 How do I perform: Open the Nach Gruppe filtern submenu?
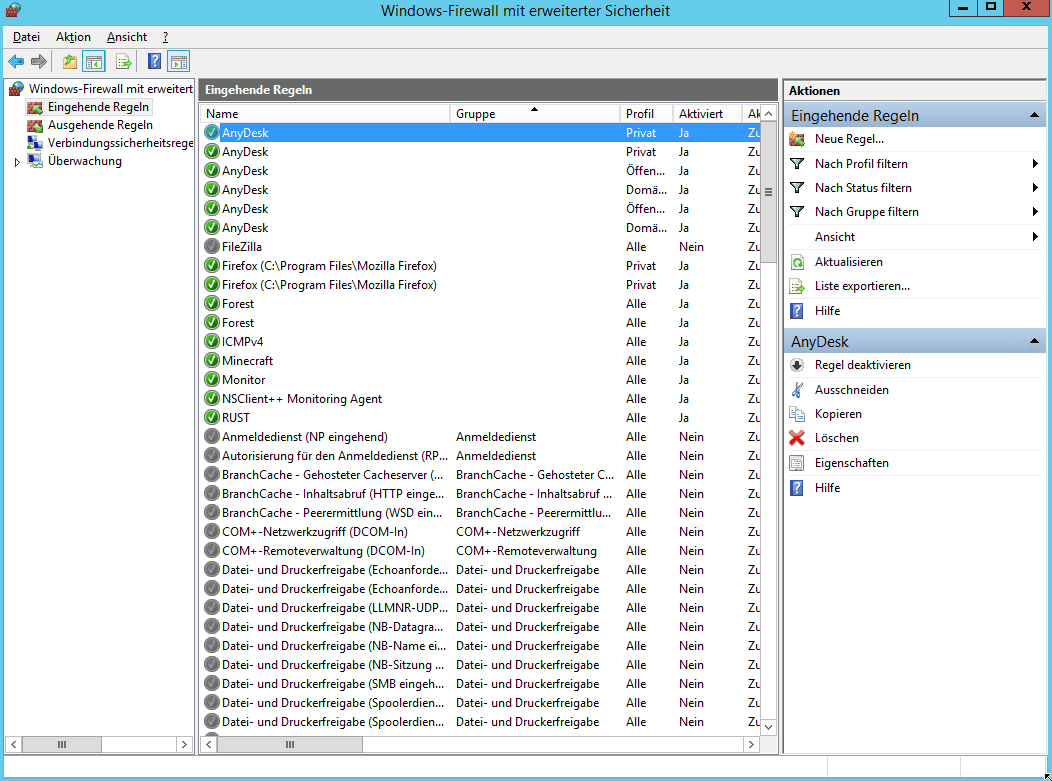tap(866, 212)
